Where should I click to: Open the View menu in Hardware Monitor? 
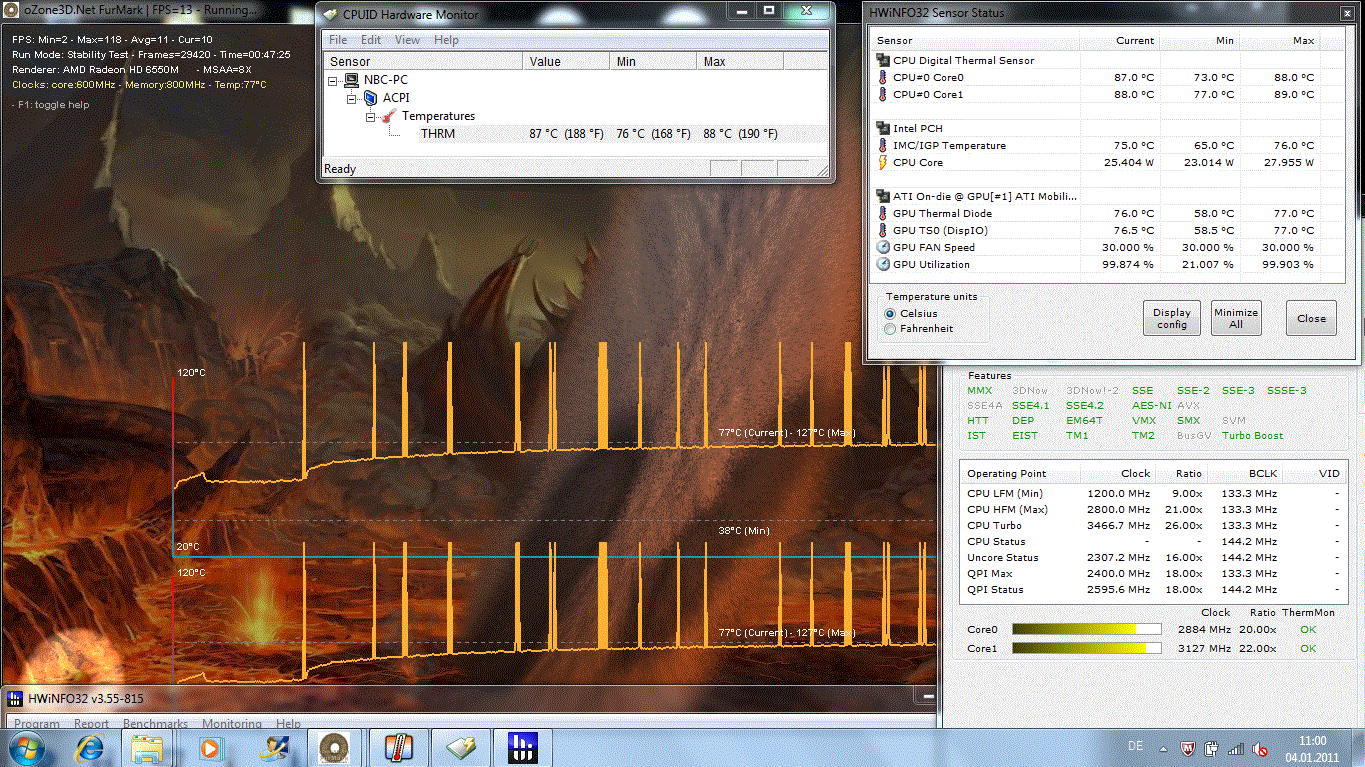point(407,40)
